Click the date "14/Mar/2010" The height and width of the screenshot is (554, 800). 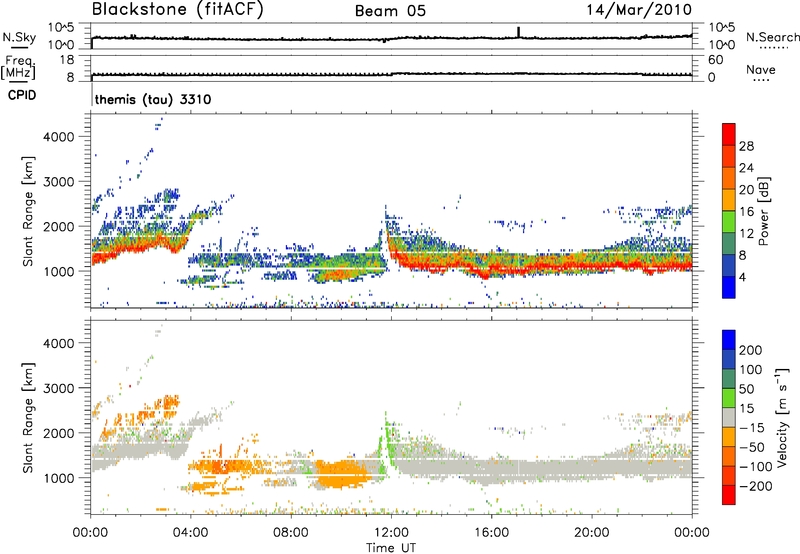click(x=639, y=9)
